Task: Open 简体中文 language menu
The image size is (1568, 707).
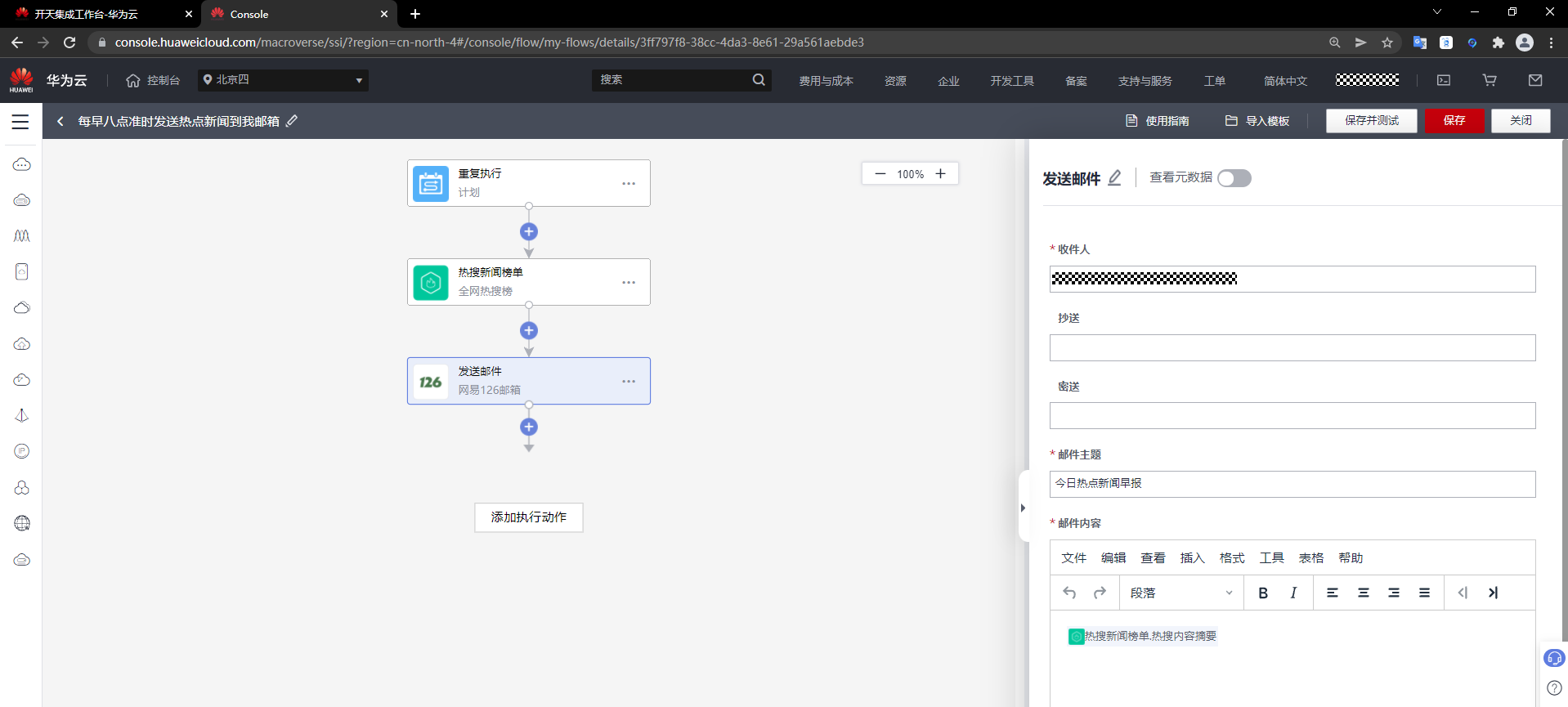Action: pos(1285,81)
